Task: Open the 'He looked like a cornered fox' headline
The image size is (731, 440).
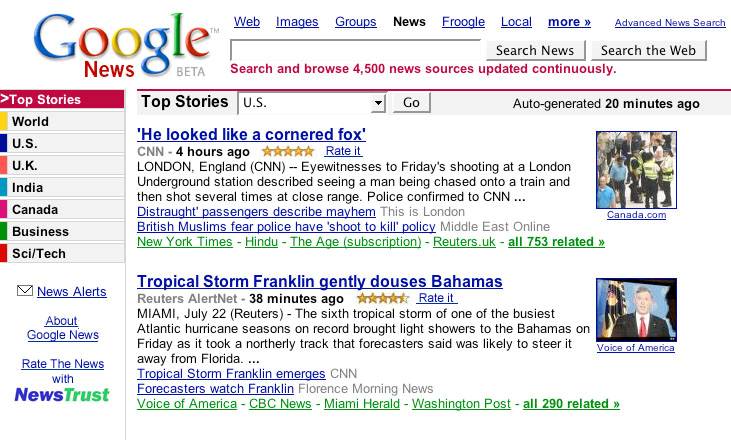Action: 251,134
